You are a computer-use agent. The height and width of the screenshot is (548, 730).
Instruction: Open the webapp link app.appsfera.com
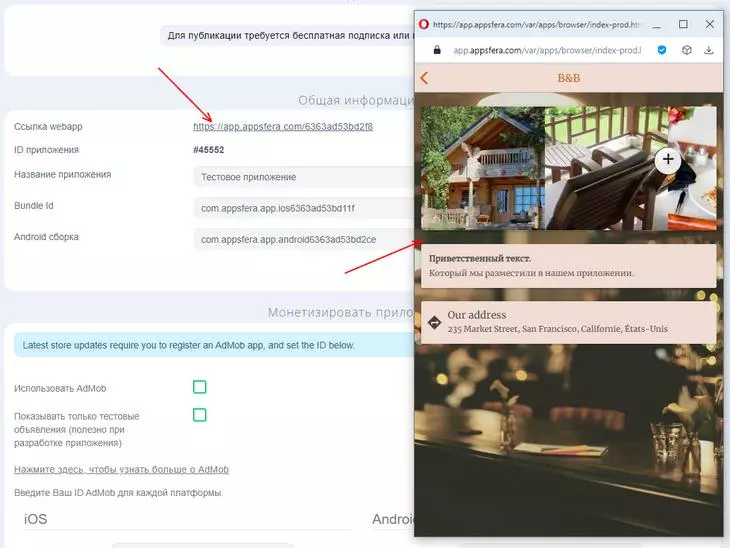[x=283, y=126]
